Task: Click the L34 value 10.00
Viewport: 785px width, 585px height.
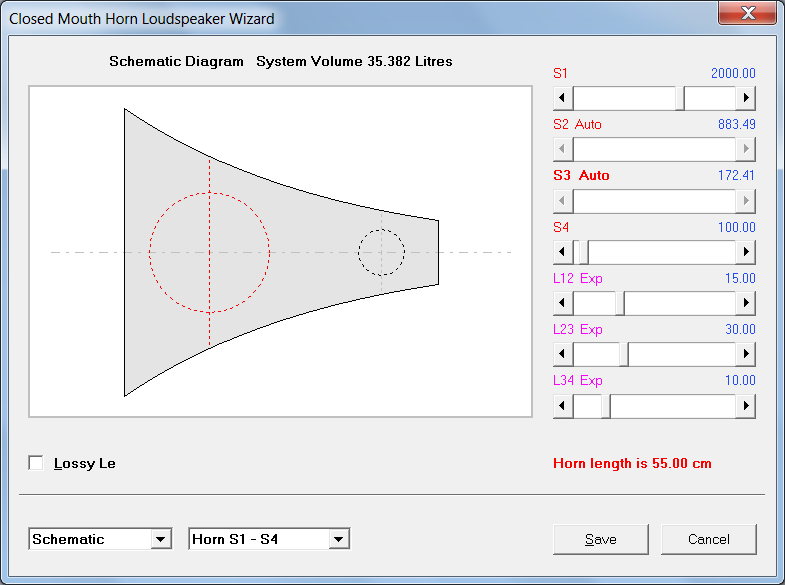Action: tap(740, 380)
